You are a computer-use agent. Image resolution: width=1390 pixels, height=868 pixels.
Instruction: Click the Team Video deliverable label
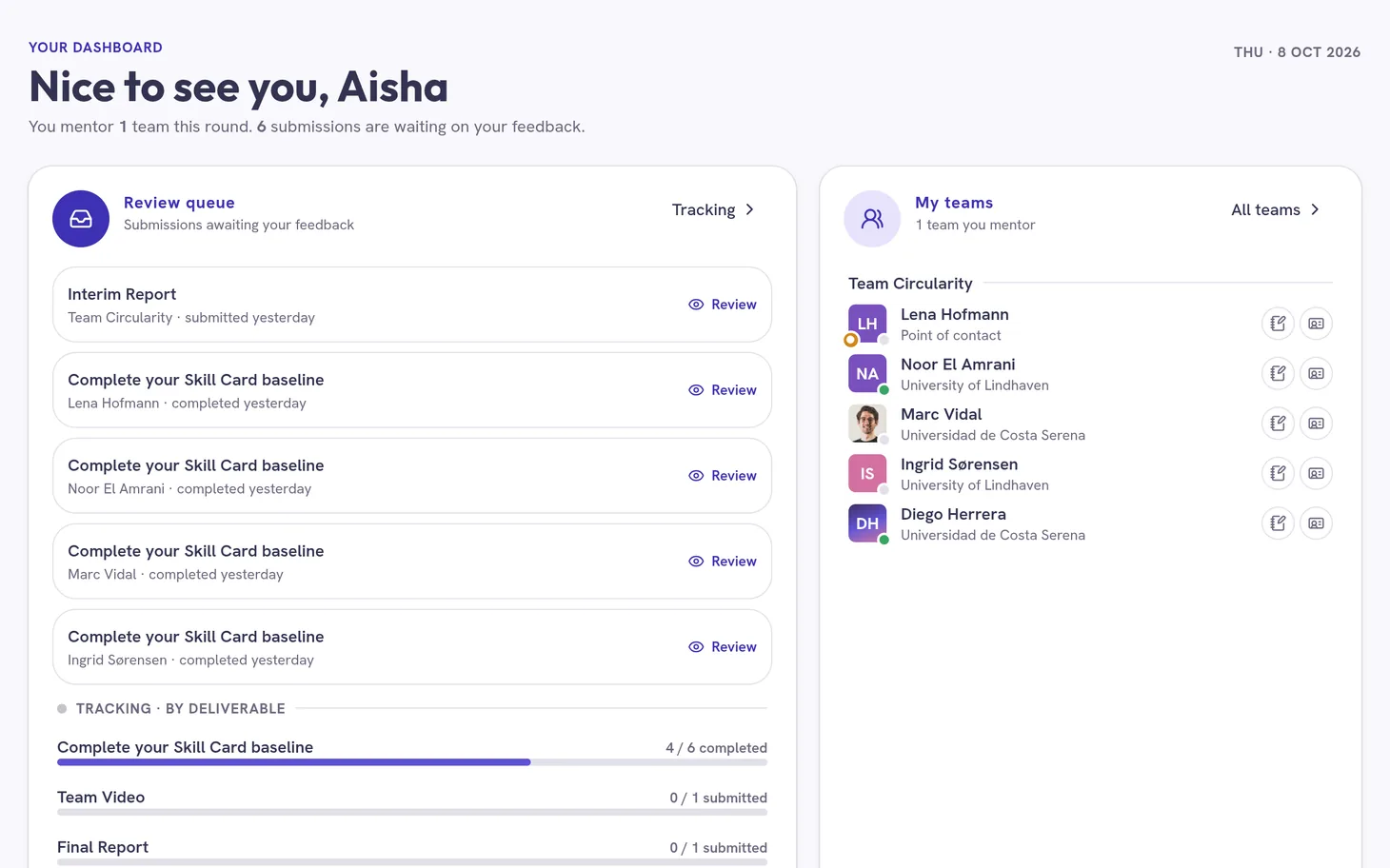[101, 798]
